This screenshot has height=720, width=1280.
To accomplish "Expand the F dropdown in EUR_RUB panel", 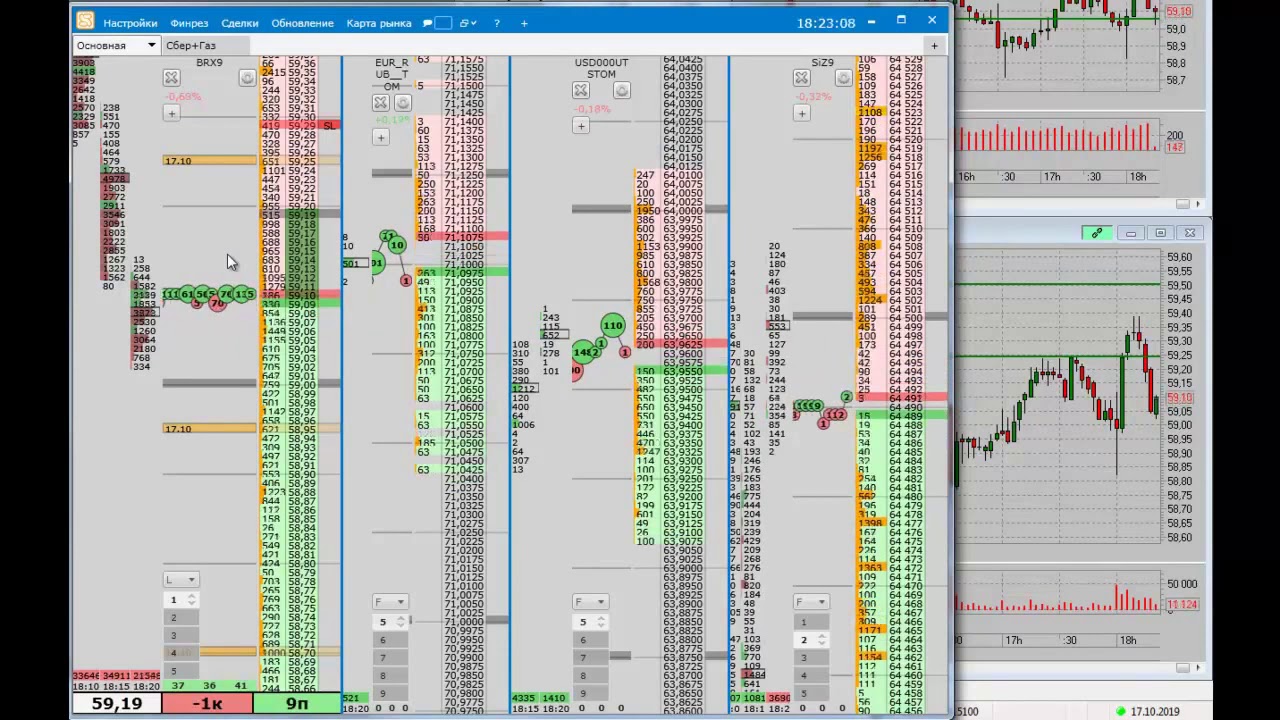I will click(x=390, y=601).
